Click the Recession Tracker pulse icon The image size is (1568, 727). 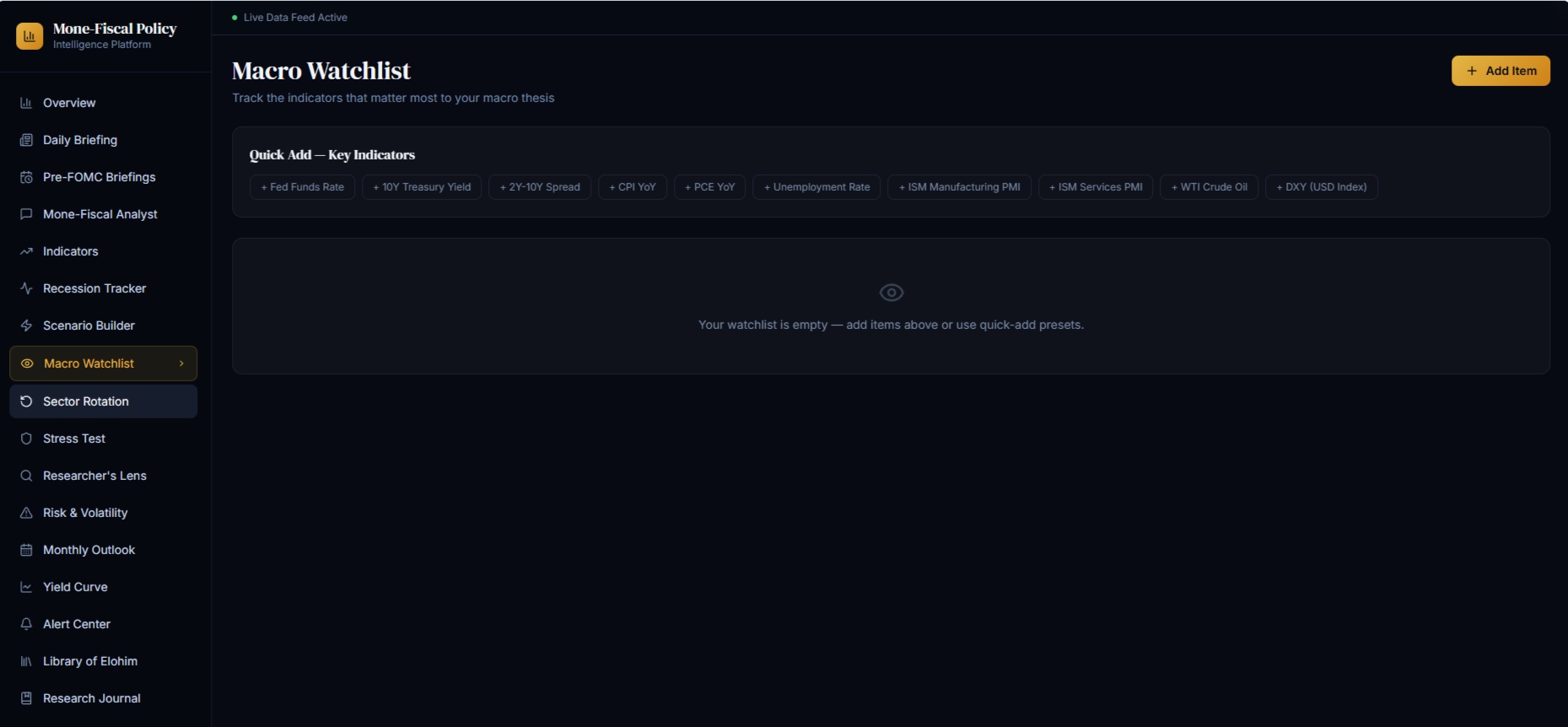(x=26, y=288)
